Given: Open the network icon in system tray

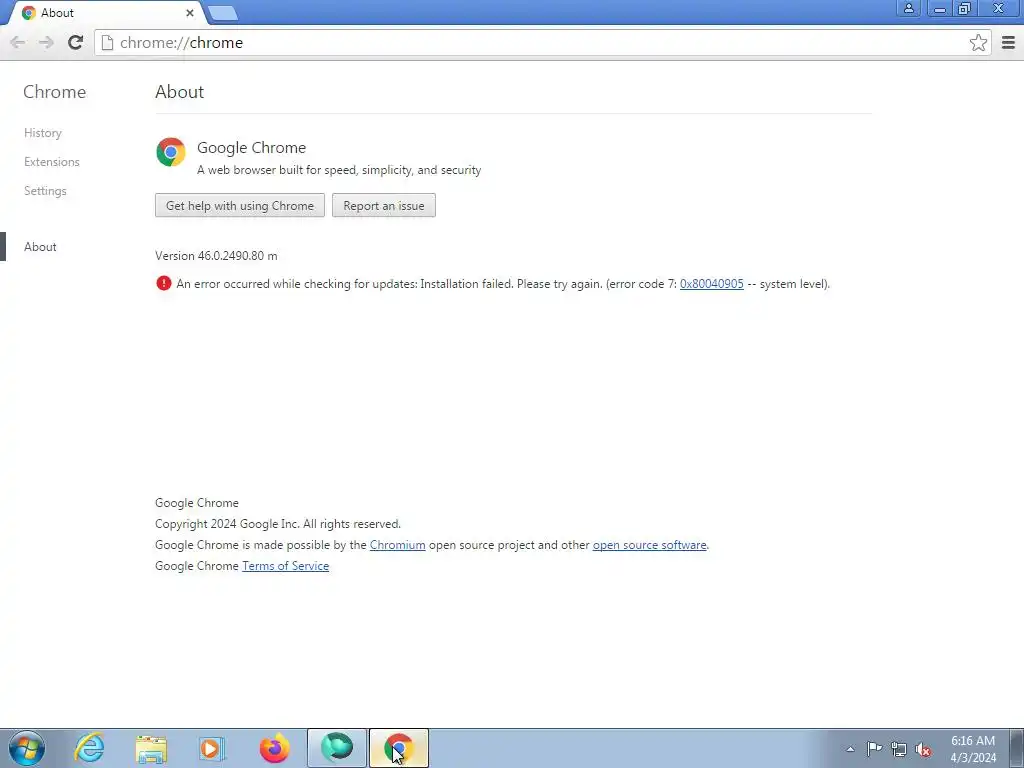Looking at the screenshot, I should coord(899,749).
